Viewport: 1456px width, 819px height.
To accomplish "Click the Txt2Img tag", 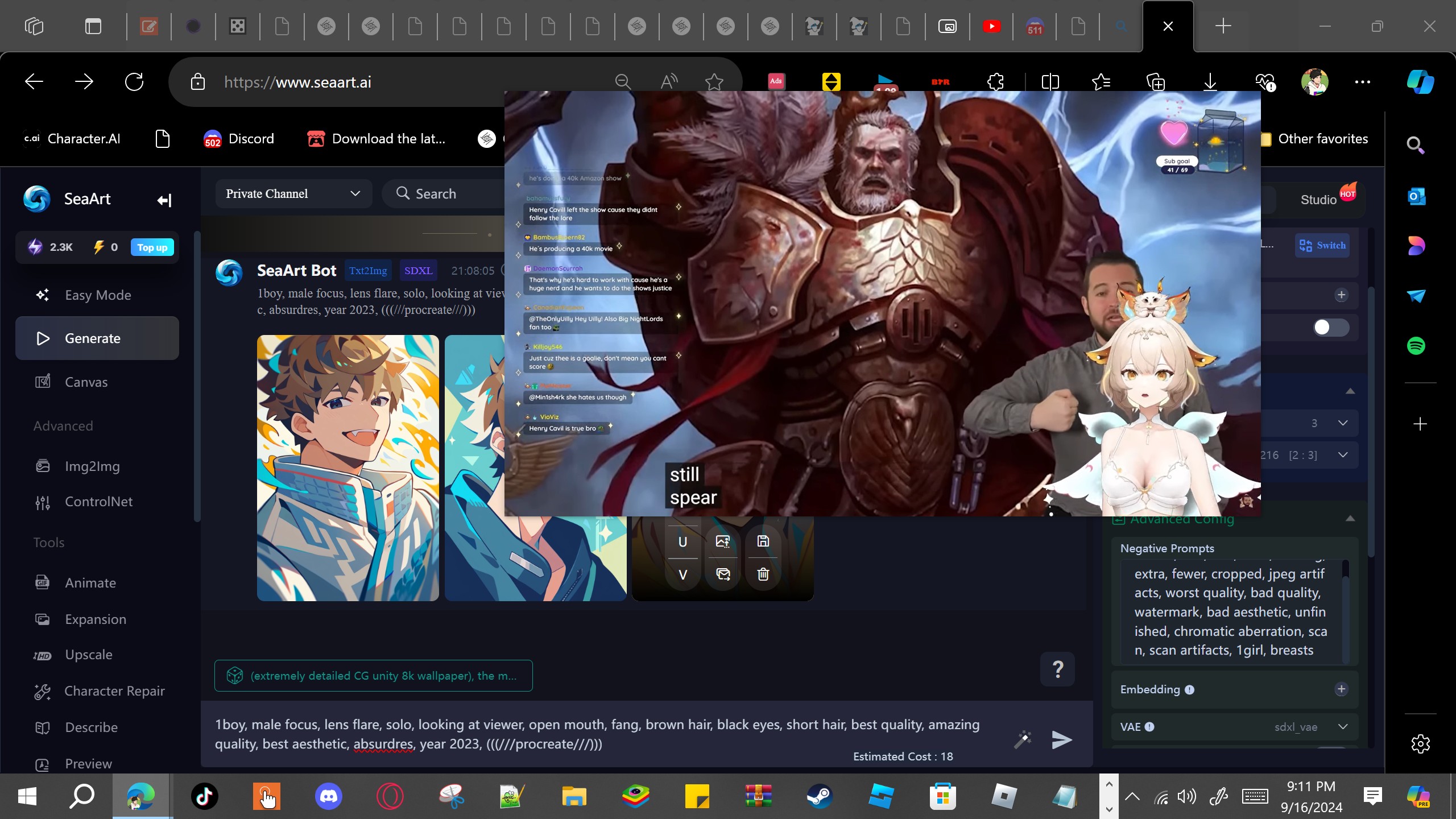I will [x=368, y=271].
